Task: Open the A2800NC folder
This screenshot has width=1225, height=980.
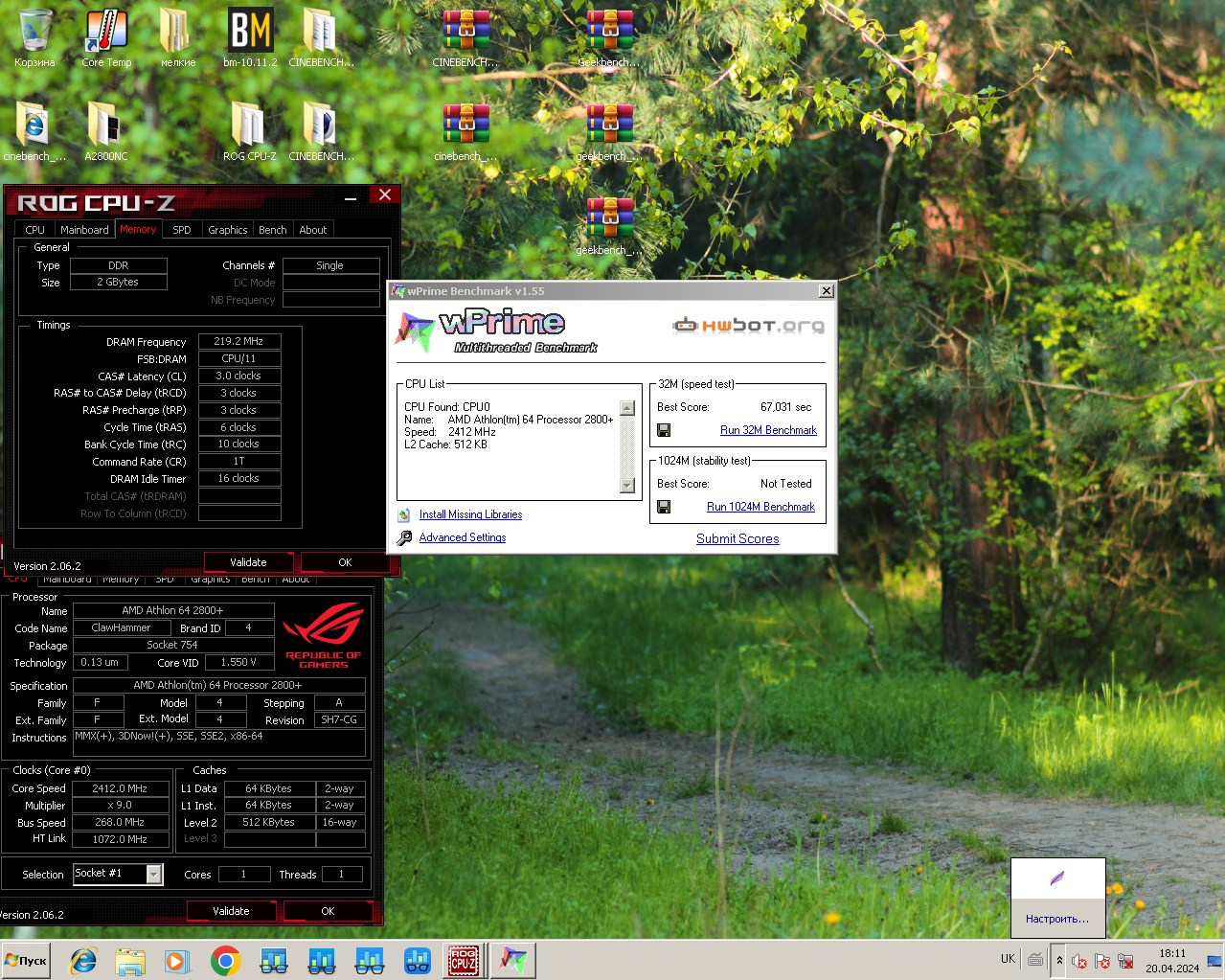Action: [106, 132]
